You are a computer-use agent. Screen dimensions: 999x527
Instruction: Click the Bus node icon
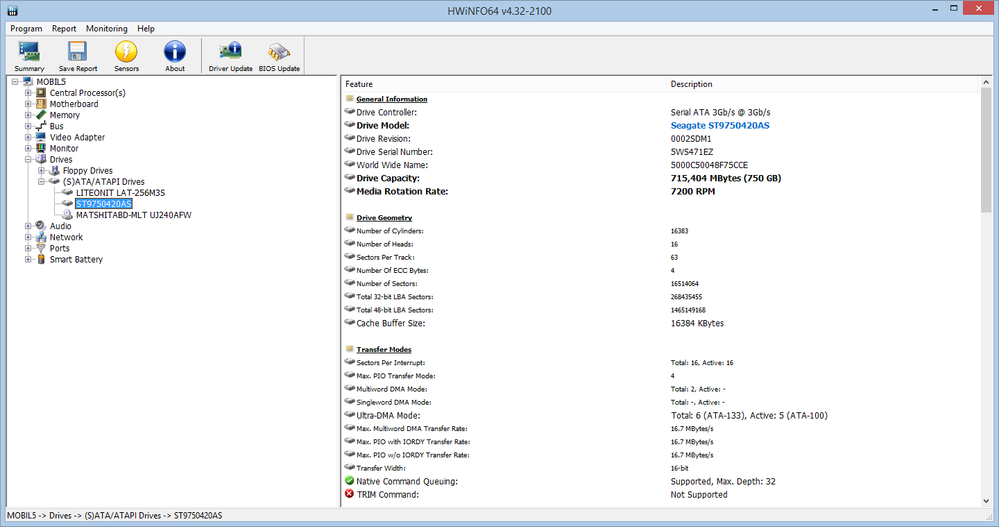[x=41, y=126]
